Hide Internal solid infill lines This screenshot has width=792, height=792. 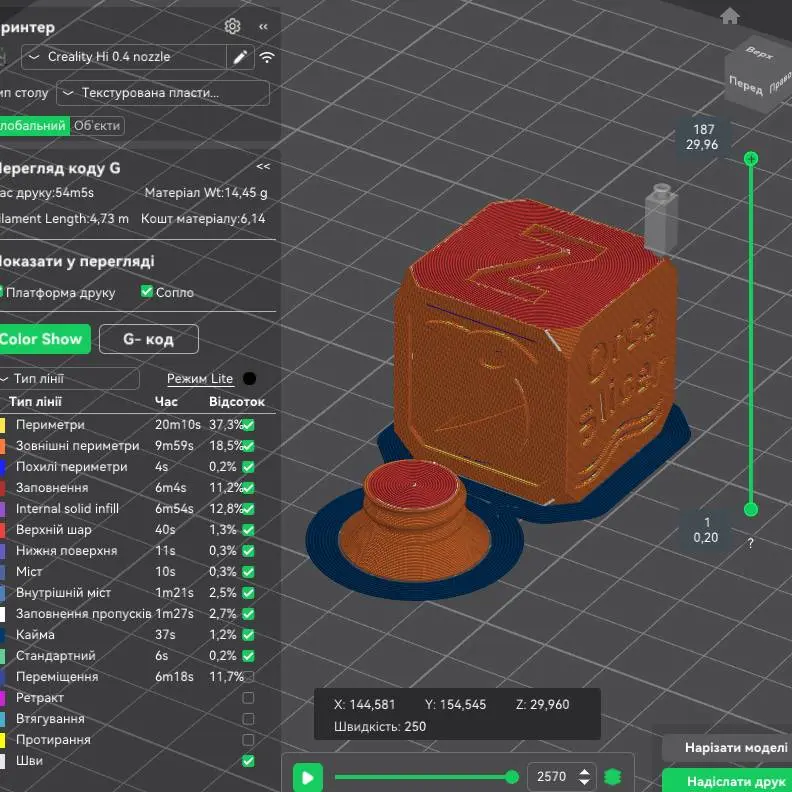click(248, 509)
